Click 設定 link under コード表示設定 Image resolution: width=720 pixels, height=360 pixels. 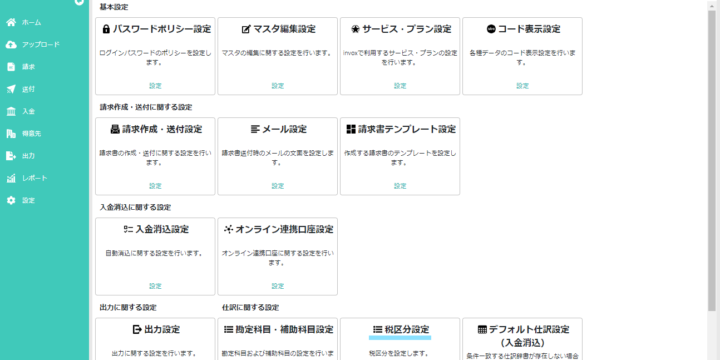click(x=523, y=86)
